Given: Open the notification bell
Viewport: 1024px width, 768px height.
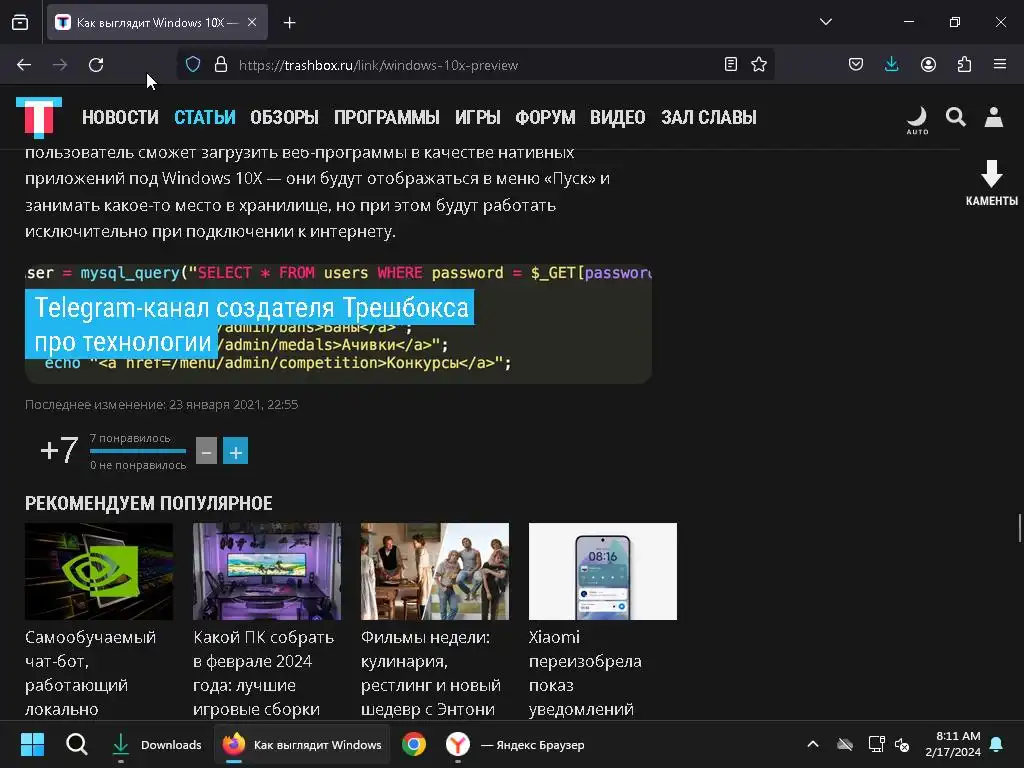Looking at the screenshot, I should pyautogui.click(x=997, y=744).
